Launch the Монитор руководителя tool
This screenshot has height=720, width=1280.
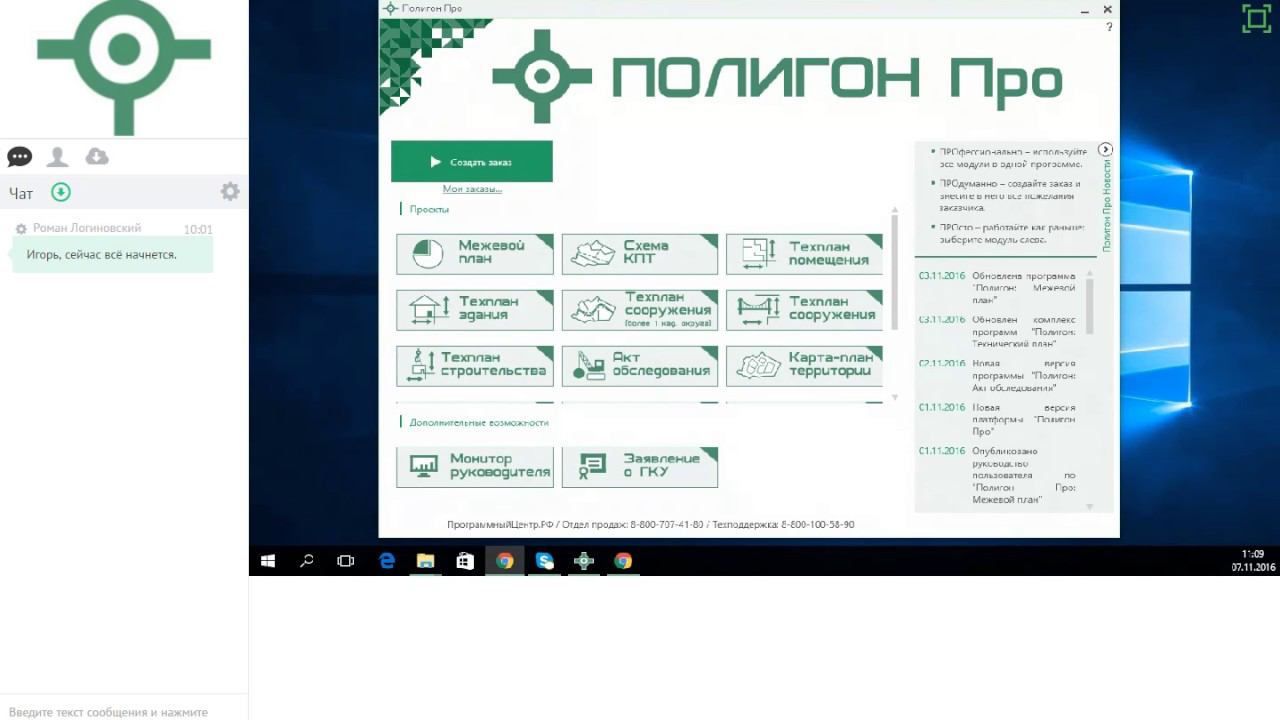(x=474, y=467)
